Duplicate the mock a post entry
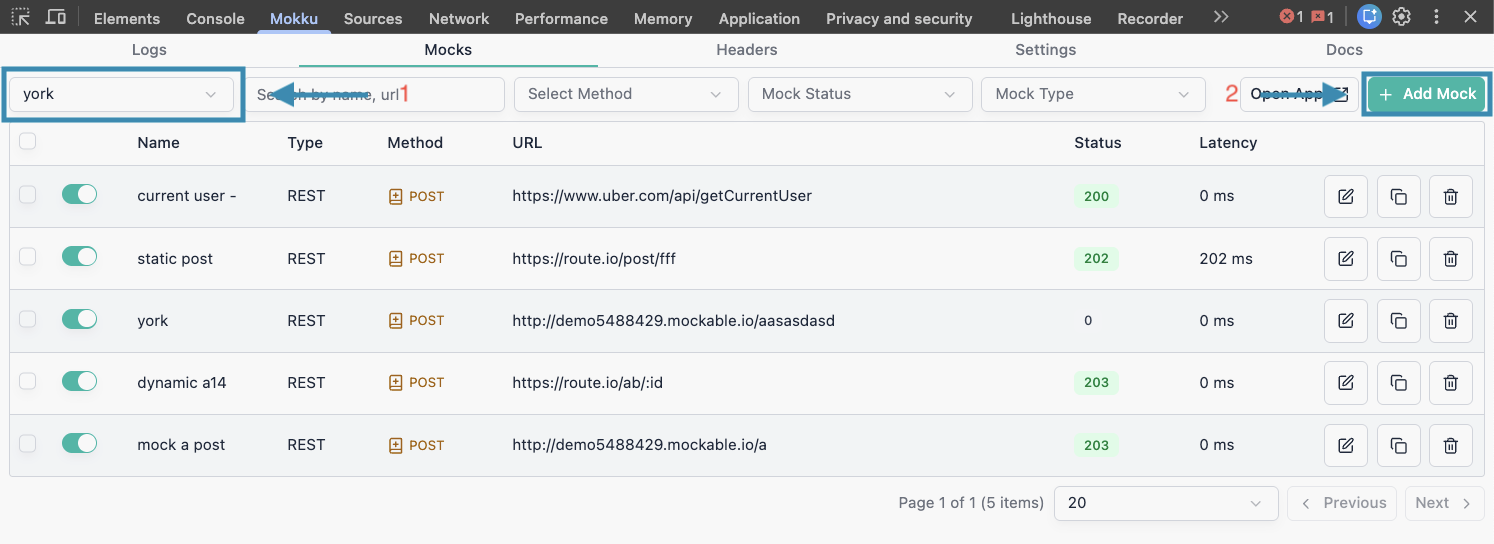 click(x=1398, y=444)
